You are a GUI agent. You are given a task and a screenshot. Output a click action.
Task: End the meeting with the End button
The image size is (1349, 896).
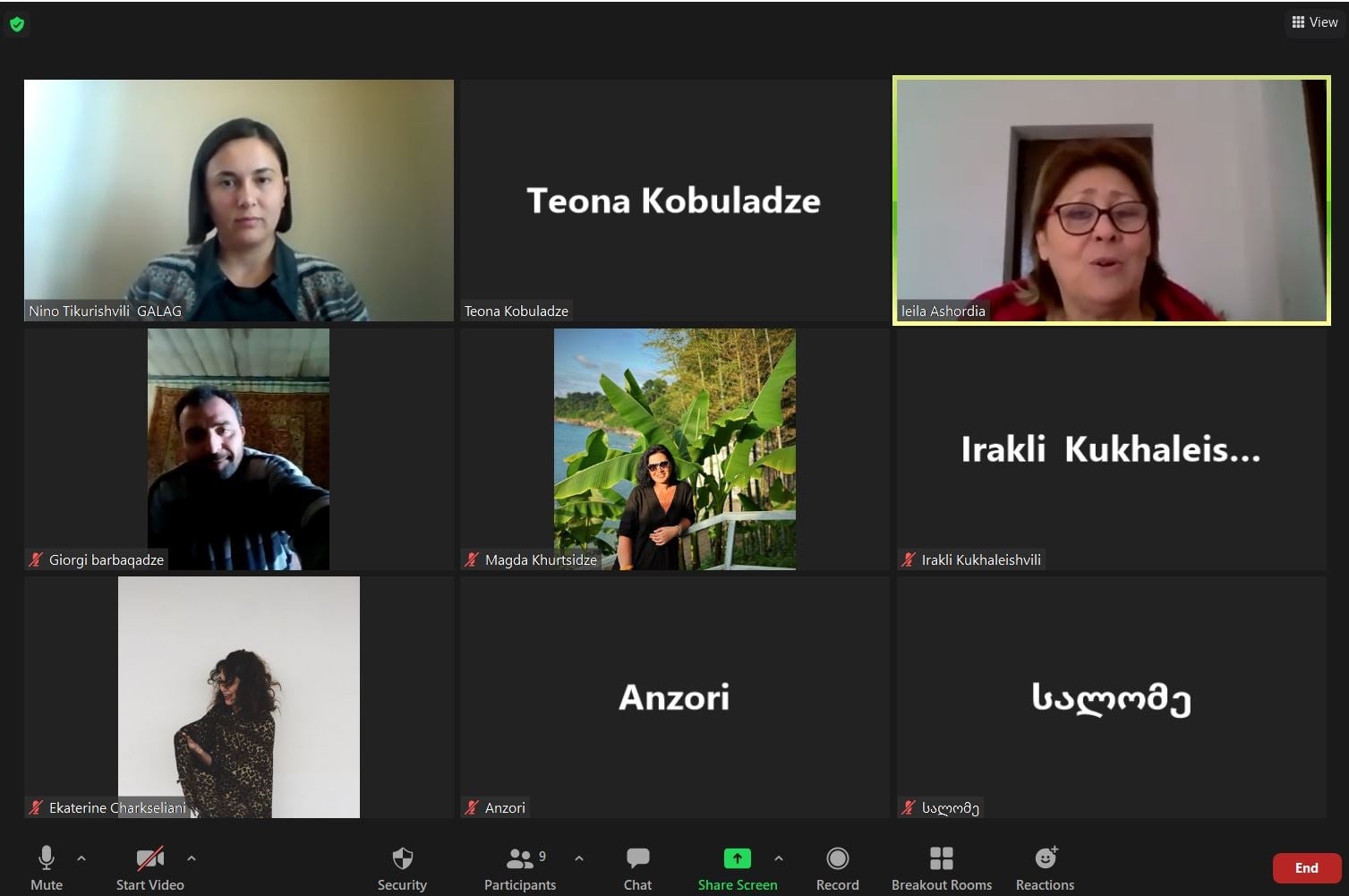(x=1306, y=867)
